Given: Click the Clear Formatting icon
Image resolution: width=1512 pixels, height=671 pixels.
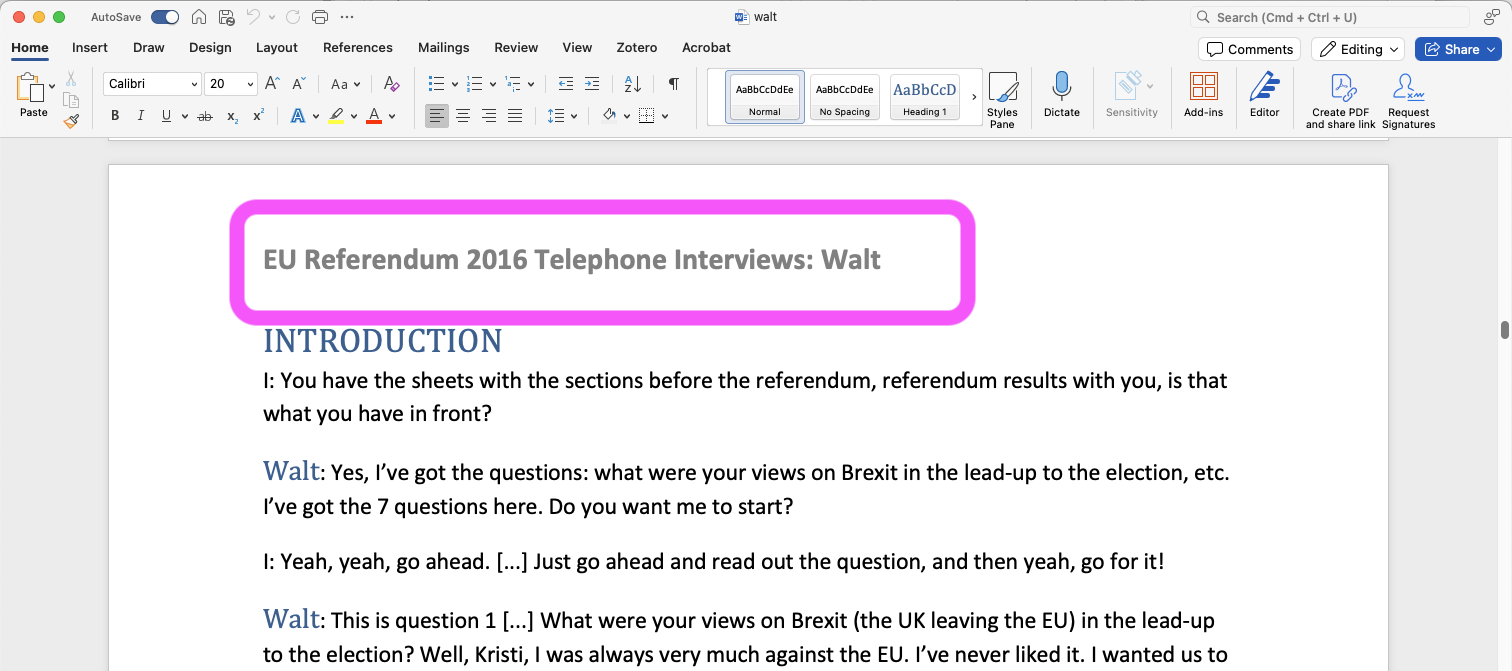Looking at the screenshot, I should coord(391,84).
